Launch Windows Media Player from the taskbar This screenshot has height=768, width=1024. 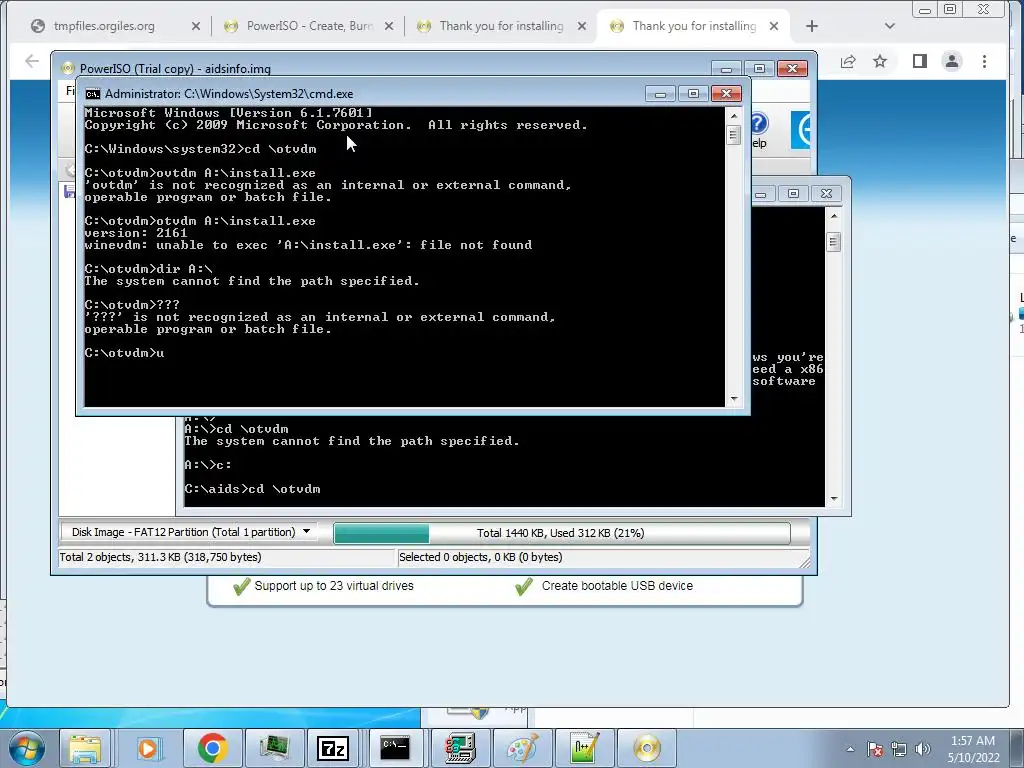(x=148, y=748)
